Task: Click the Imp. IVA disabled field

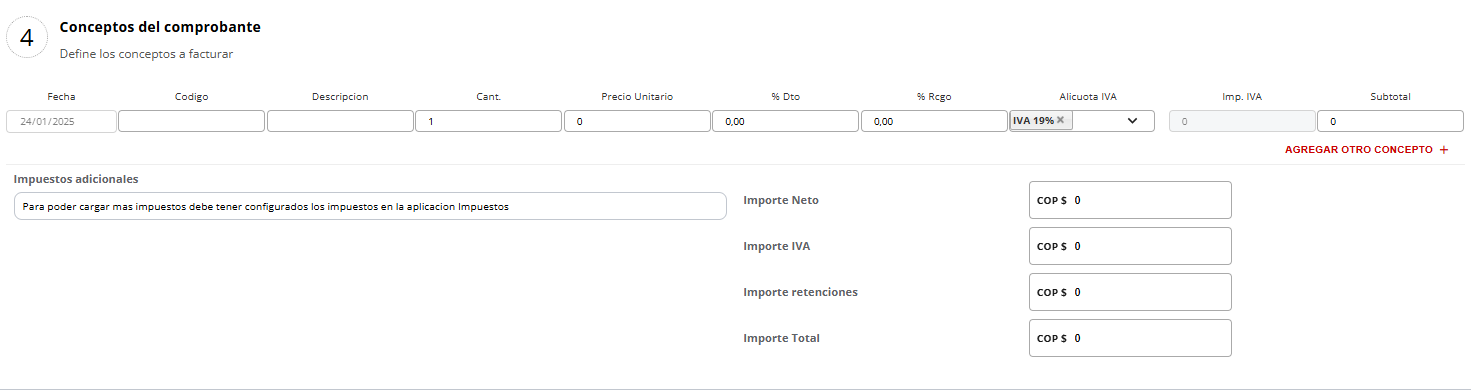Action: point(1242,121)
